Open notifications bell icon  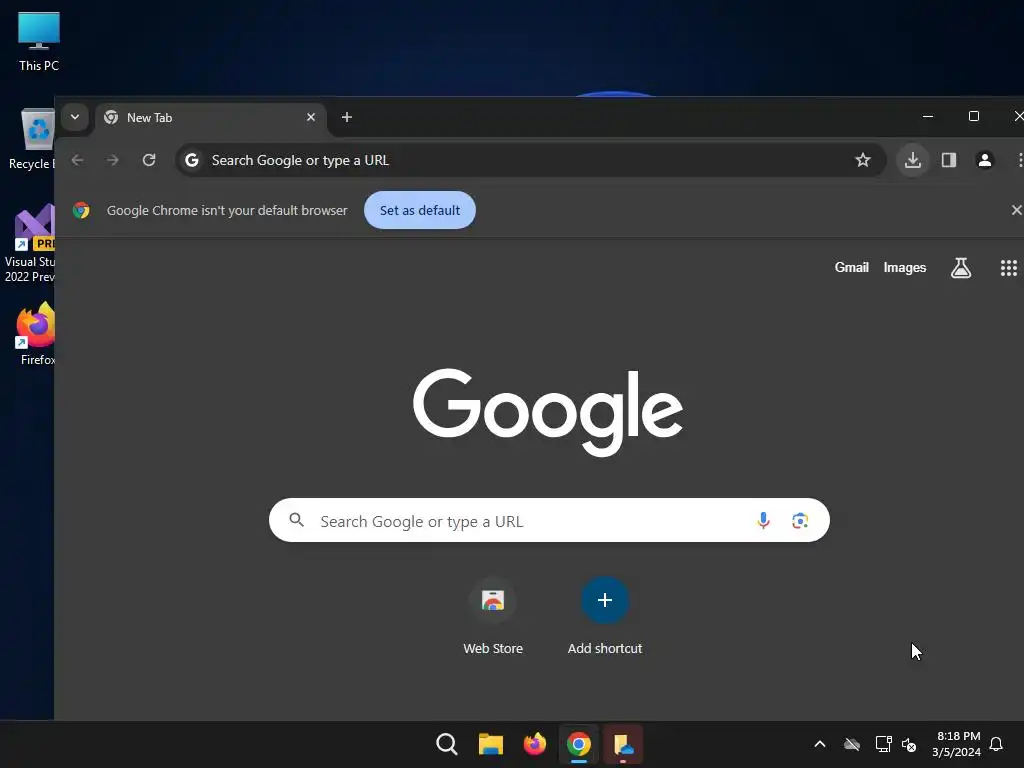997,744
